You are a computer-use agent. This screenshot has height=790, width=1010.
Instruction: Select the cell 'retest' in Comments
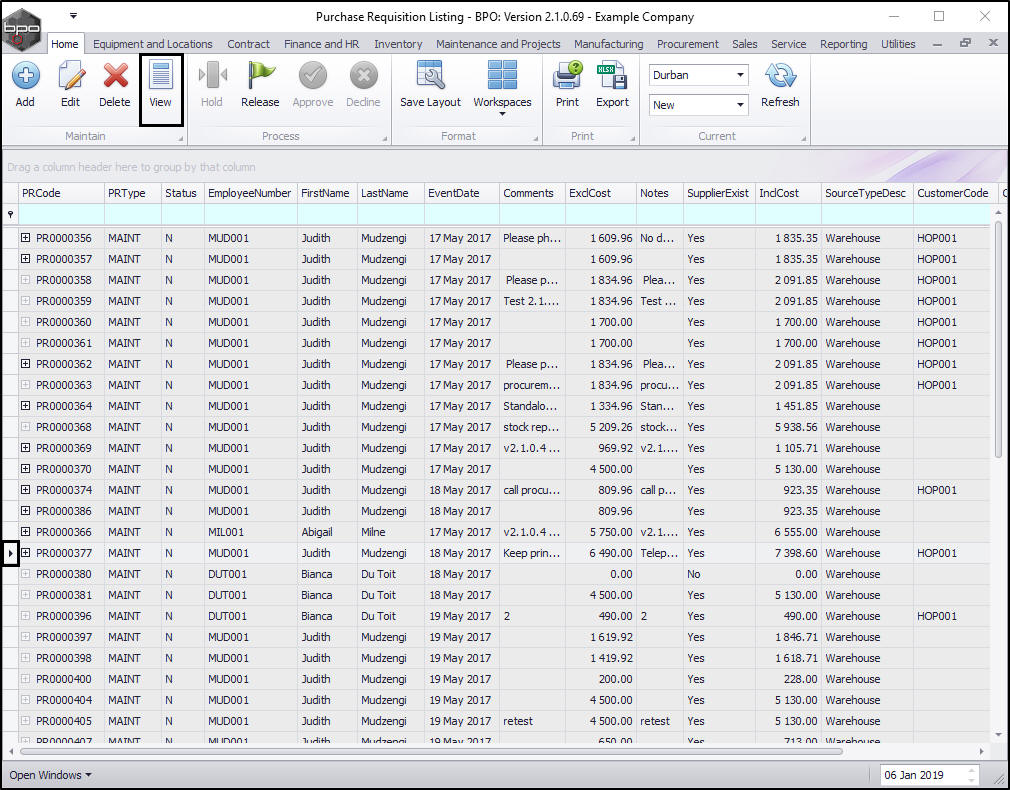pyautogui.click(x=531, y=721)
